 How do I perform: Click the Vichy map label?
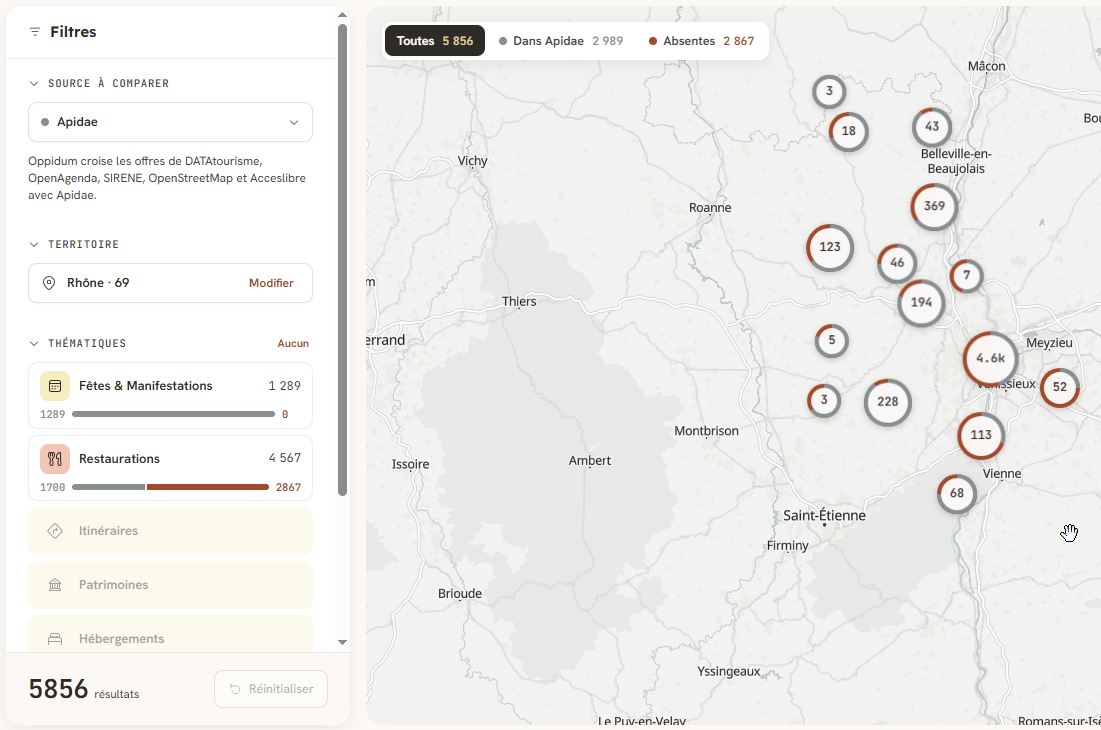point(473,161)
